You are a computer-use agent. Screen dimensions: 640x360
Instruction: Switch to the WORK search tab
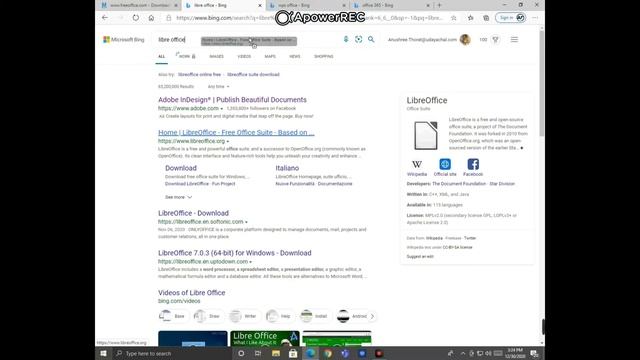tap(186, 56)
